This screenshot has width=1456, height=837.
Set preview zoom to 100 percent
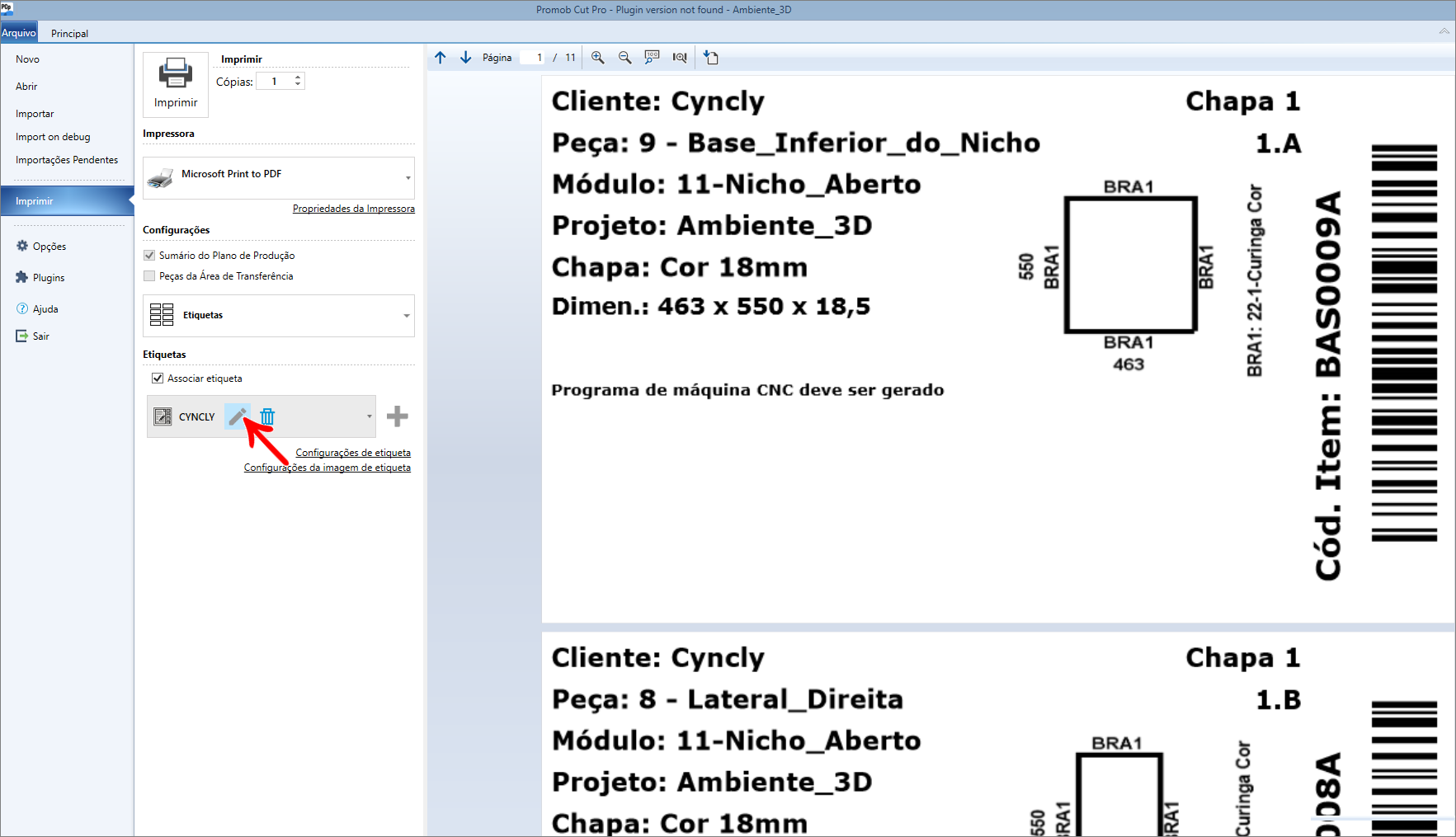[653, 58]
